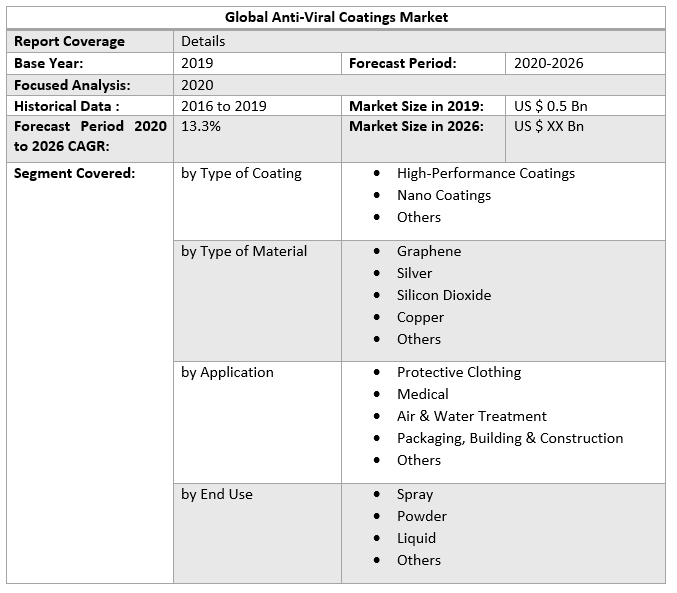
Task: Select the Report Coverage header cell
Action: click(x=70, y=41)
